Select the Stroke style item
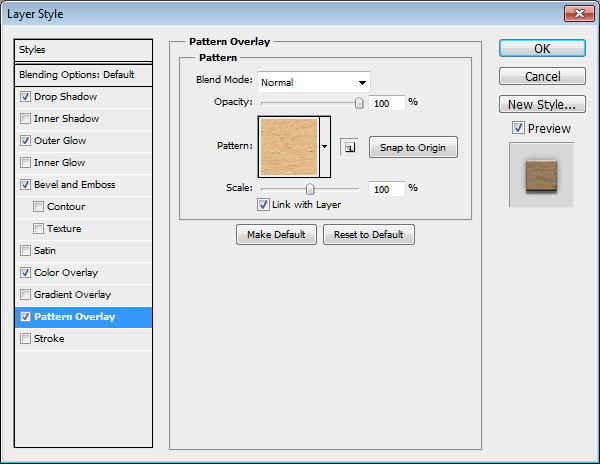Screen dimensions: 600x464 click(49, 339)
